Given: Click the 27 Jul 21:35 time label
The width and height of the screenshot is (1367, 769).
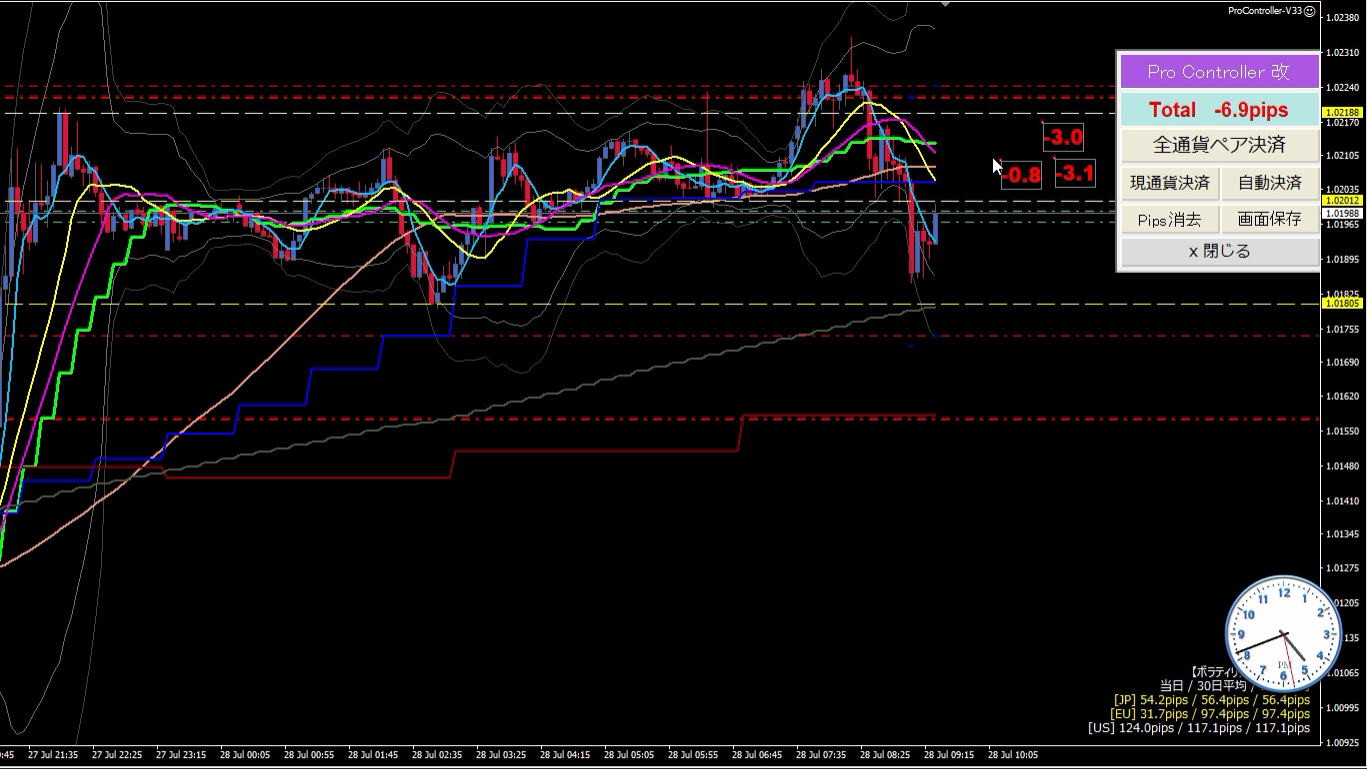Looking at the screenshot, I should click(x=53, y=755).
